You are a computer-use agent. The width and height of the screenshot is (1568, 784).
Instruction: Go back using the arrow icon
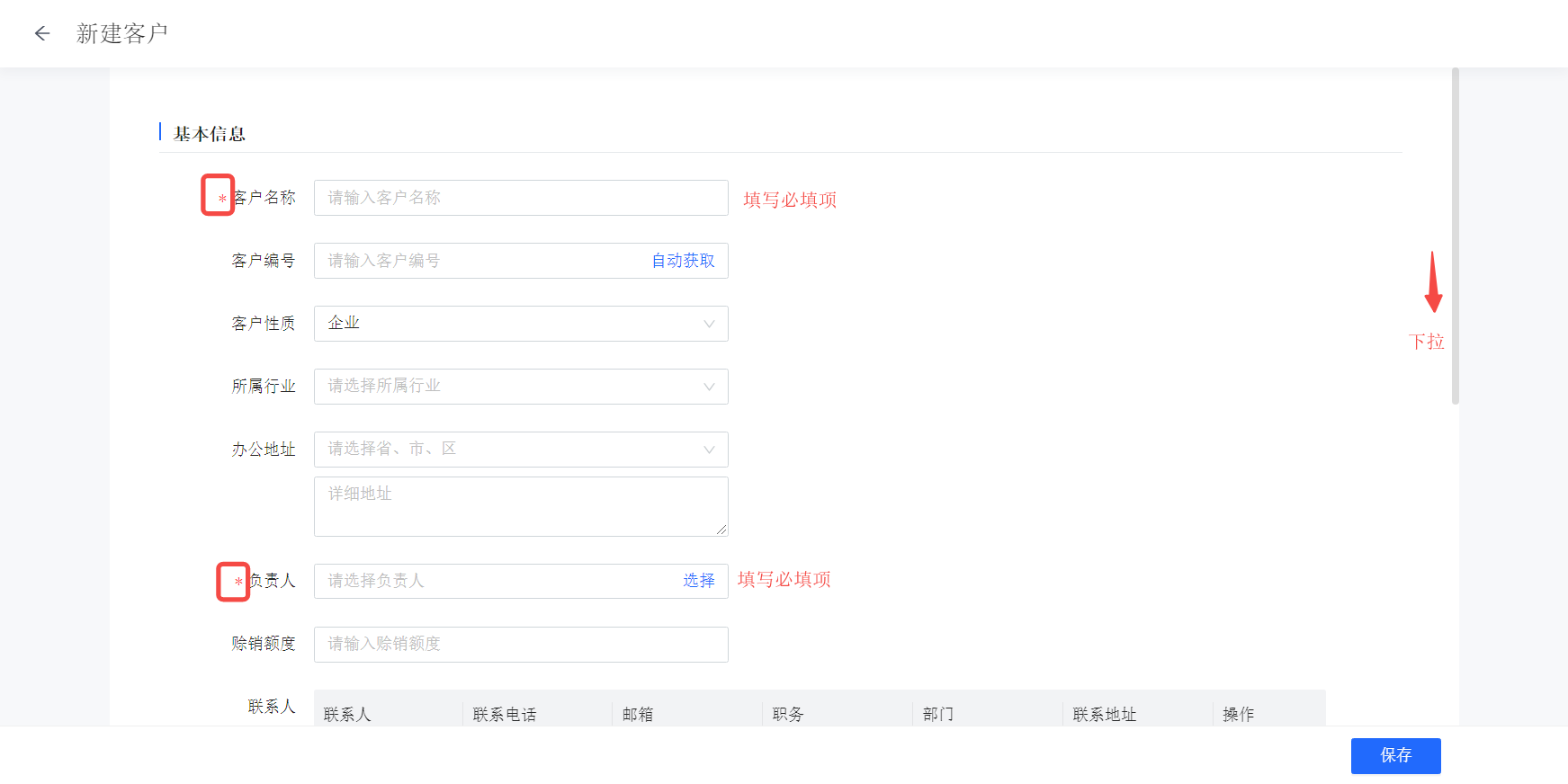[x=41, y=34]
